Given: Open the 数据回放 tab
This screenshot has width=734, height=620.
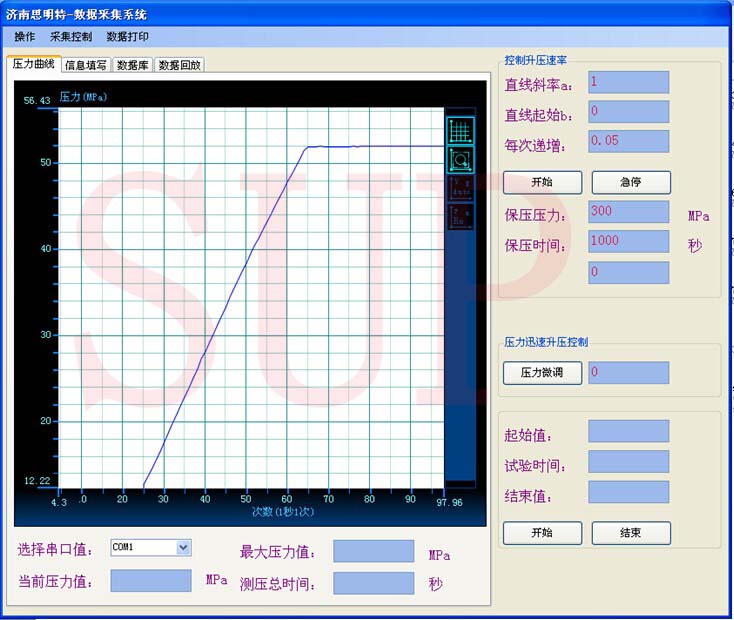Looking at the screenshot, I should [181, 65].
